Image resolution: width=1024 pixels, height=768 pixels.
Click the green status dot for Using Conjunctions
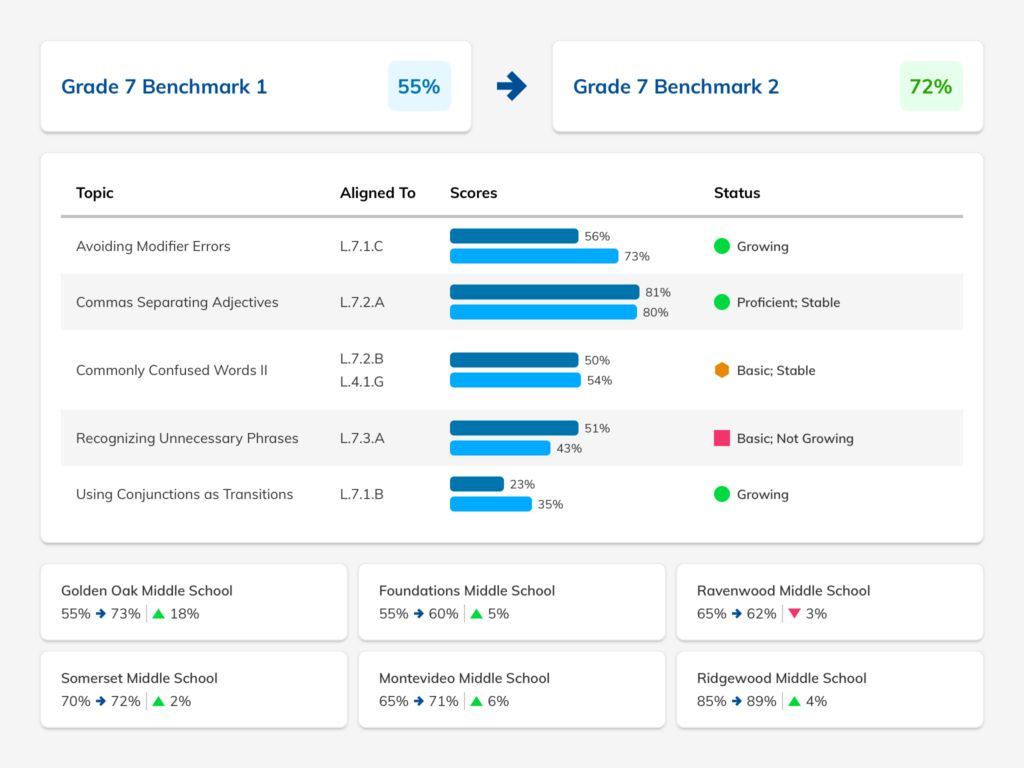(722, 494)
